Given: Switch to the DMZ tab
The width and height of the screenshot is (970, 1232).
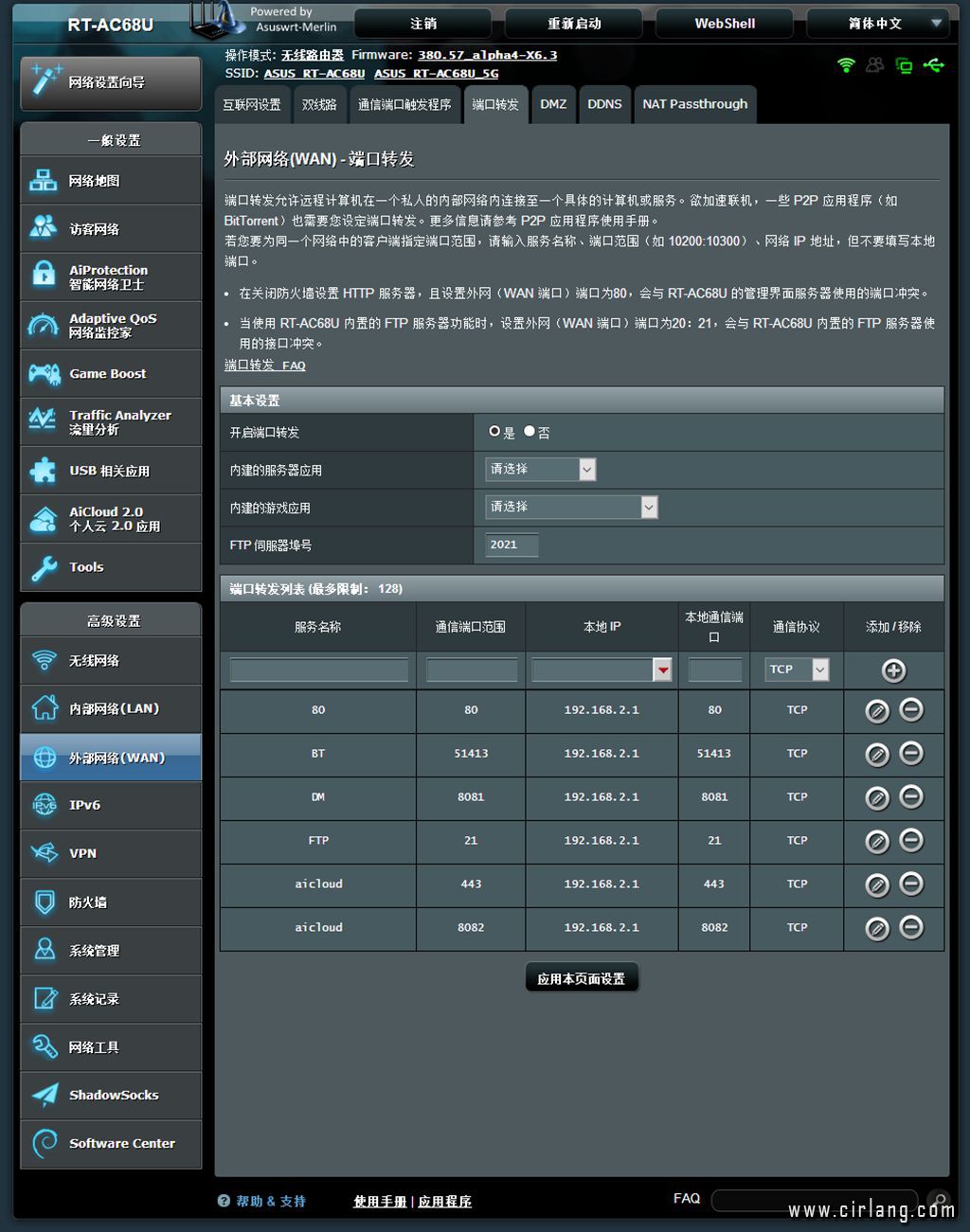Looking at the screenshot, I should point(553,104).
